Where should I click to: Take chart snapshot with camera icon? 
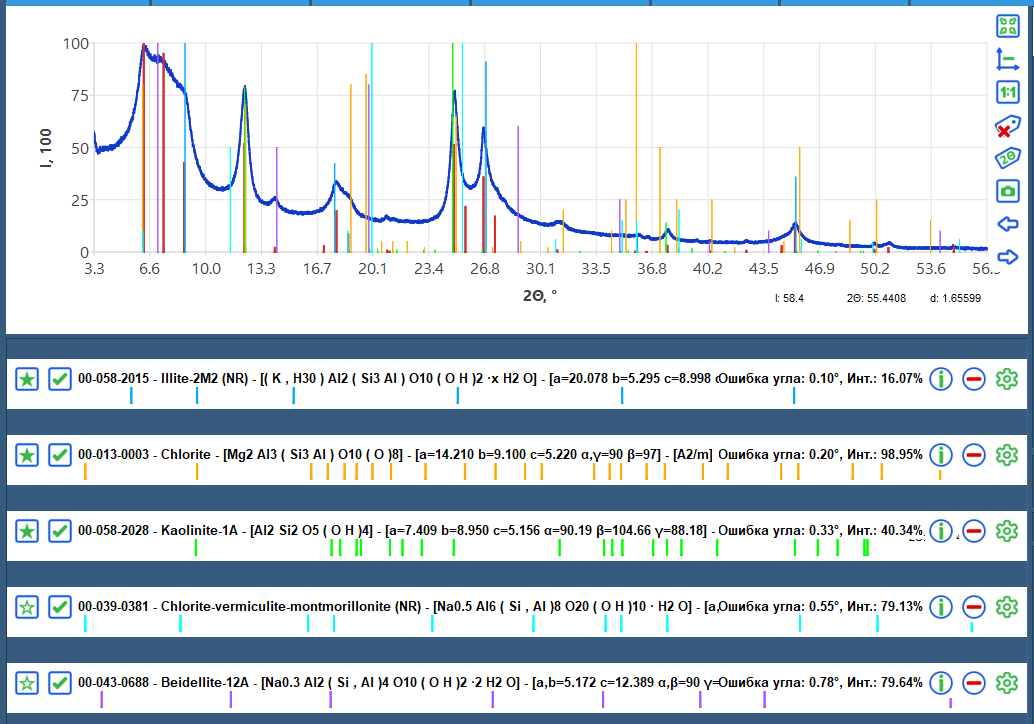[x=1007, y=191]
